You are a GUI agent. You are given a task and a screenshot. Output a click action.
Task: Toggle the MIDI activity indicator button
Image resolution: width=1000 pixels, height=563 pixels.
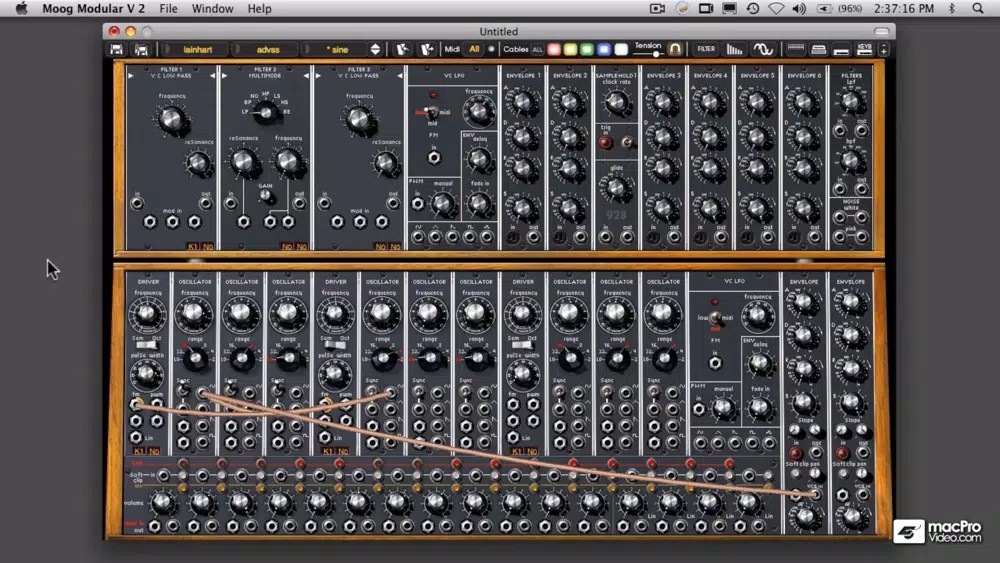pos(491,49)
